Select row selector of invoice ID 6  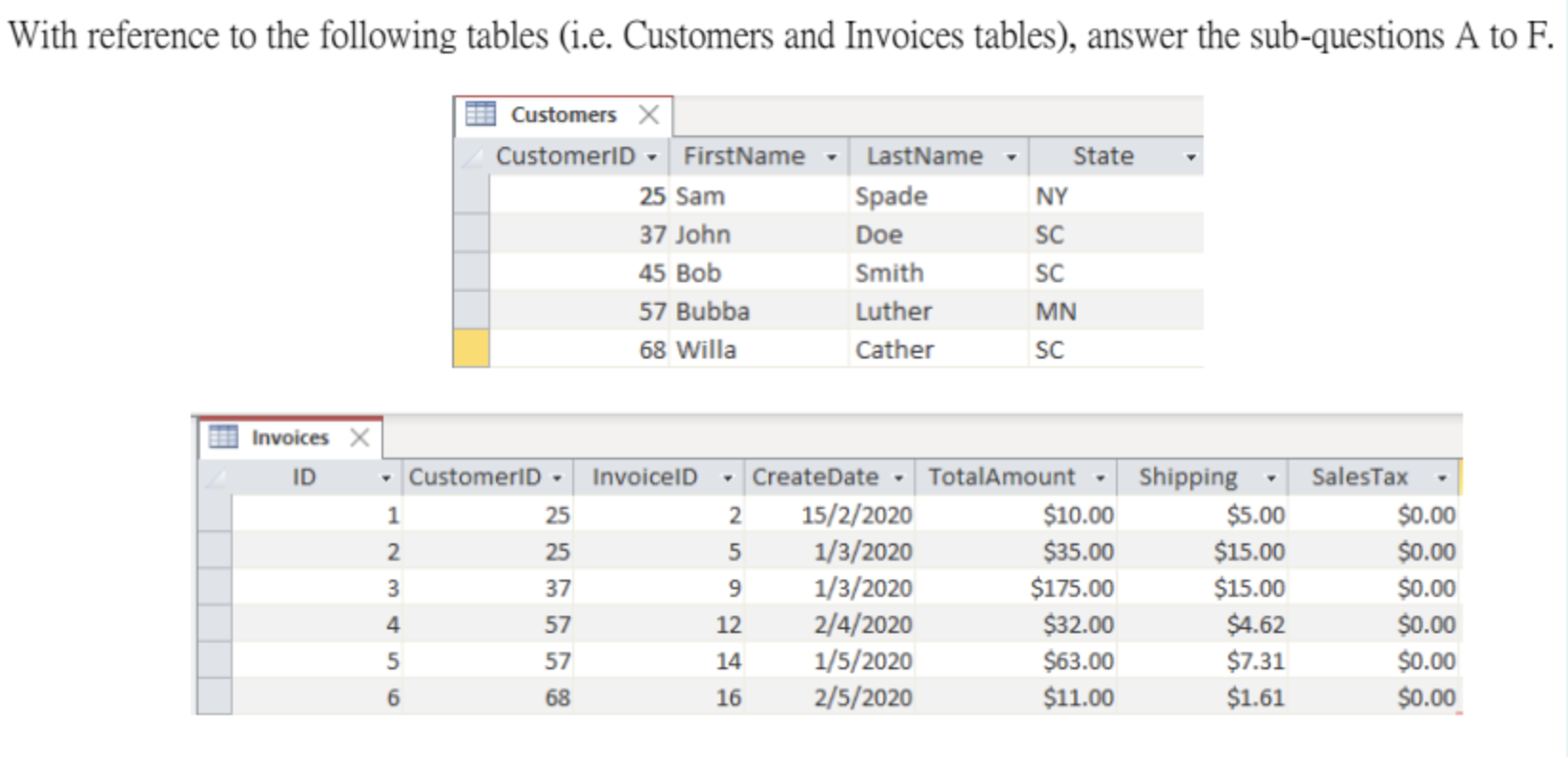(x=216, y=697)
